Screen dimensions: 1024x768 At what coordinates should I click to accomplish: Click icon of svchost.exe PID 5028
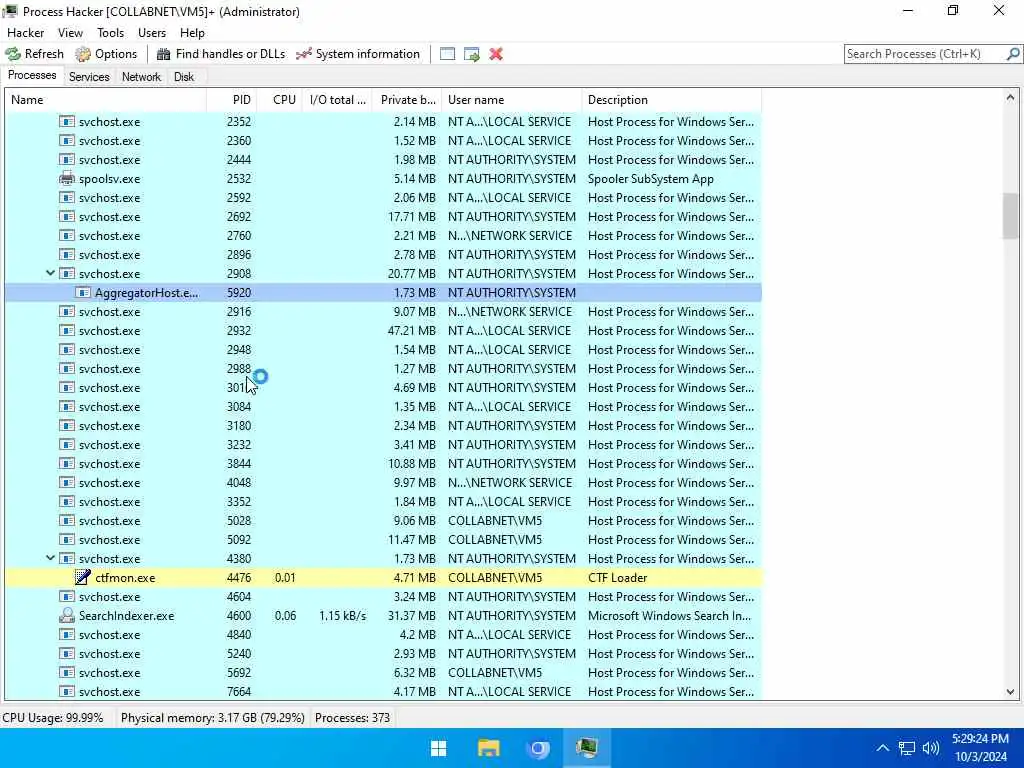(67, 520)
